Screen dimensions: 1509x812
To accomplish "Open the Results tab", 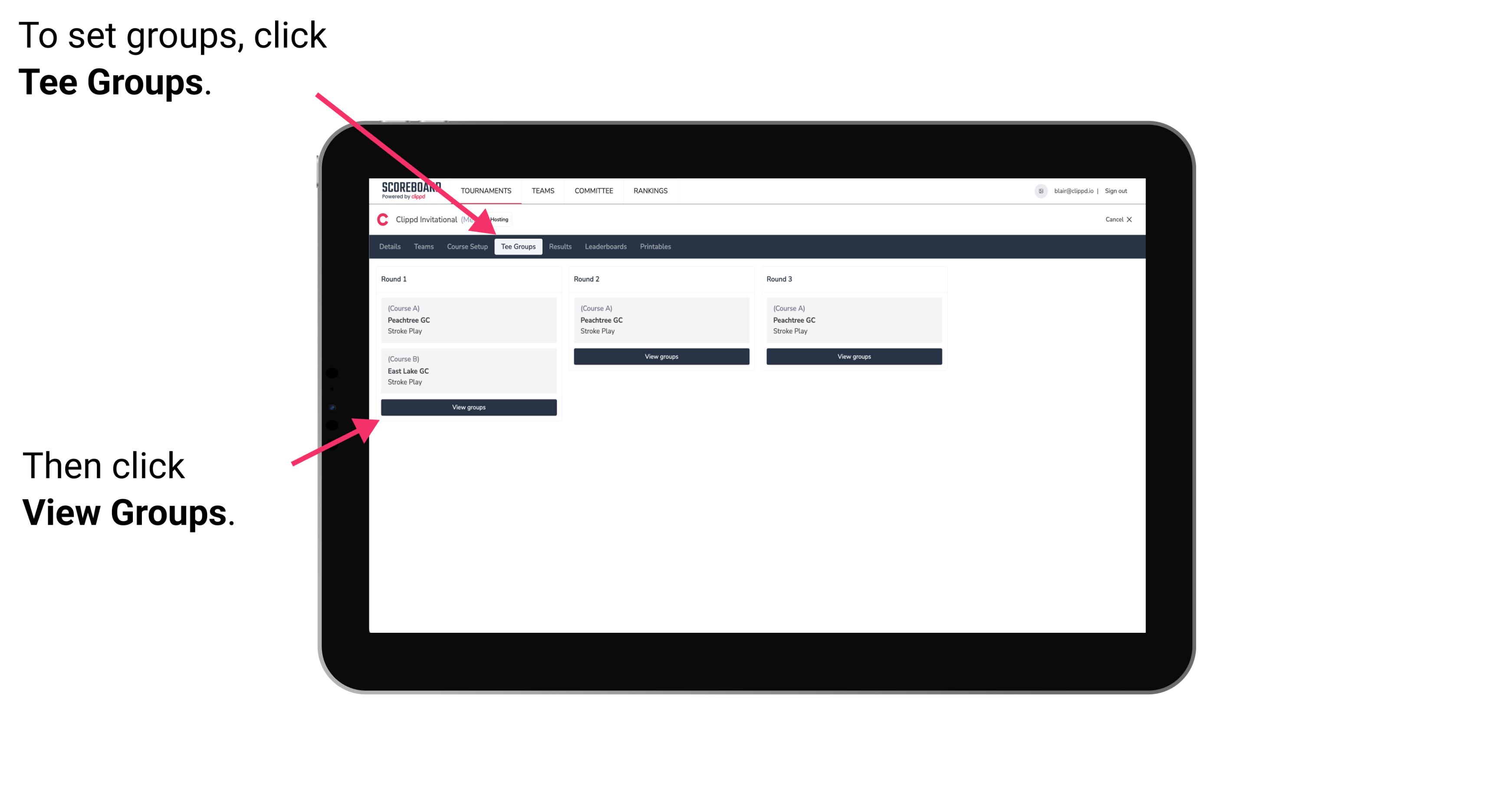I will 559,247.
